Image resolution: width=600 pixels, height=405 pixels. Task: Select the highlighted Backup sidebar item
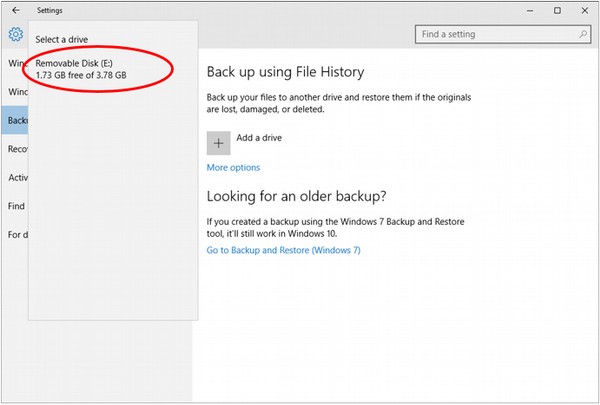(x=16, y=121)
